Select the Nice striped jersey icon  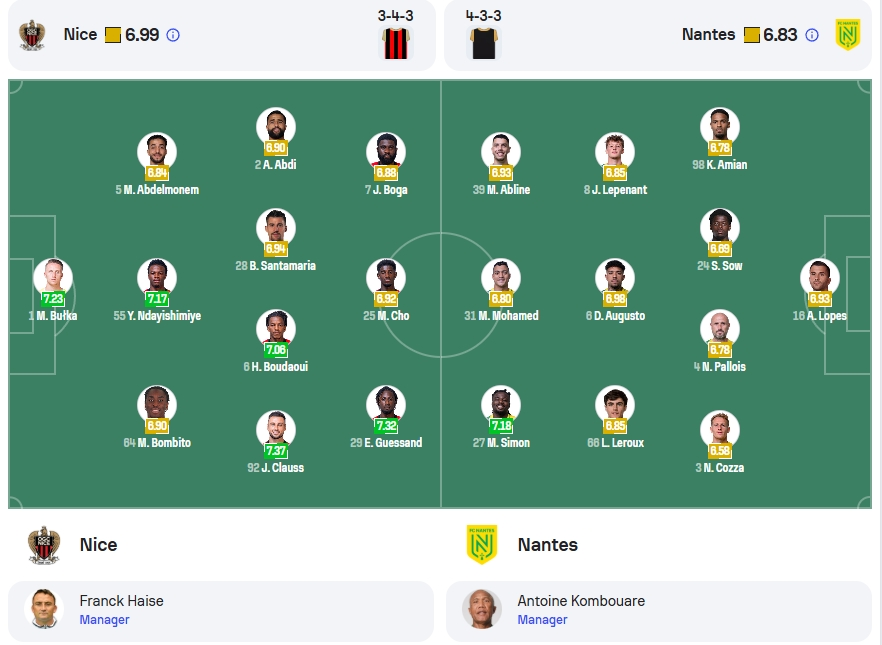tap(395, 43)
